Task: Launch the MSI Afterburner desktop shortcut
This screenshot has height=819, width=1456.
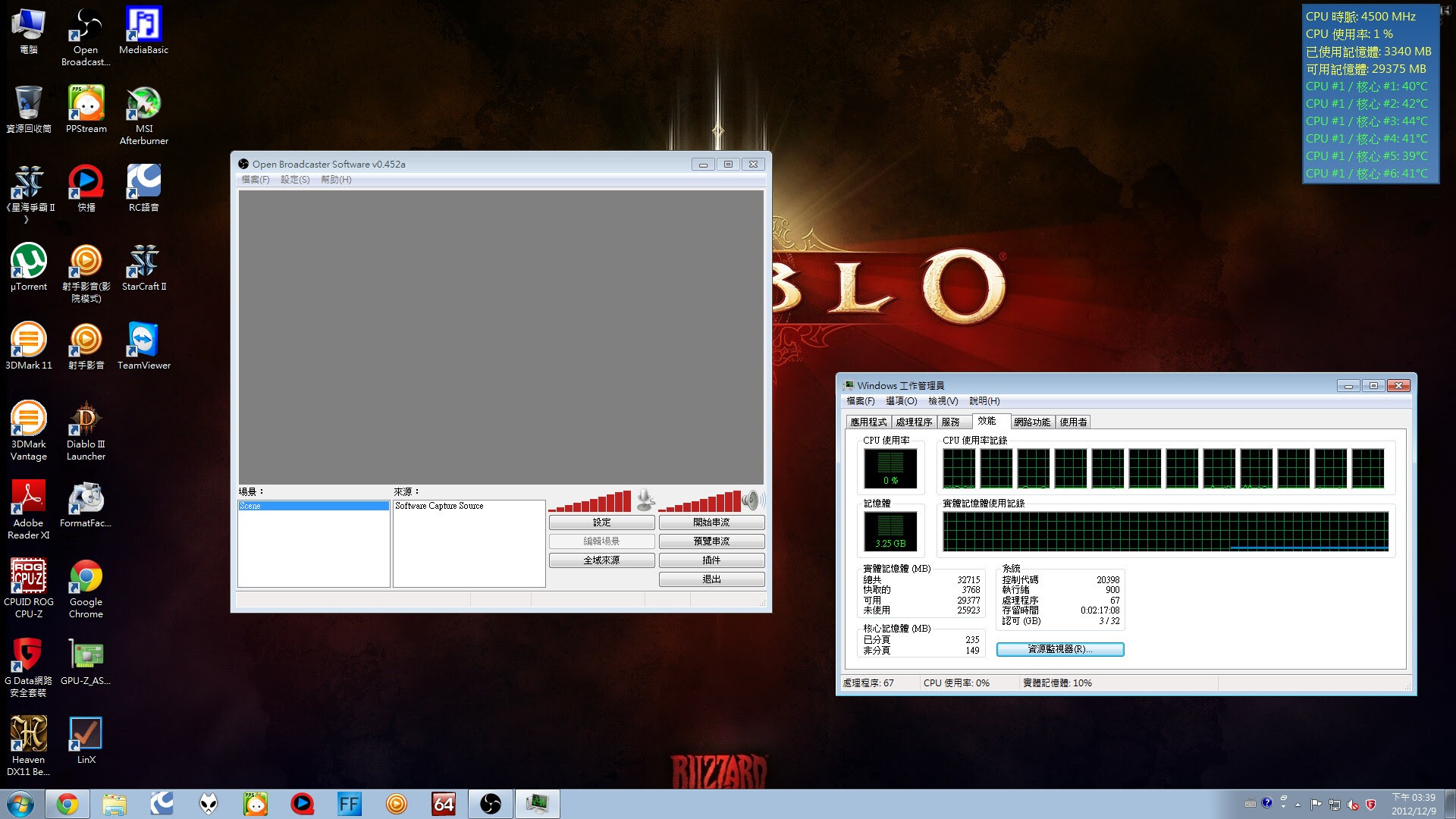Action: click(x=143, y=115)
